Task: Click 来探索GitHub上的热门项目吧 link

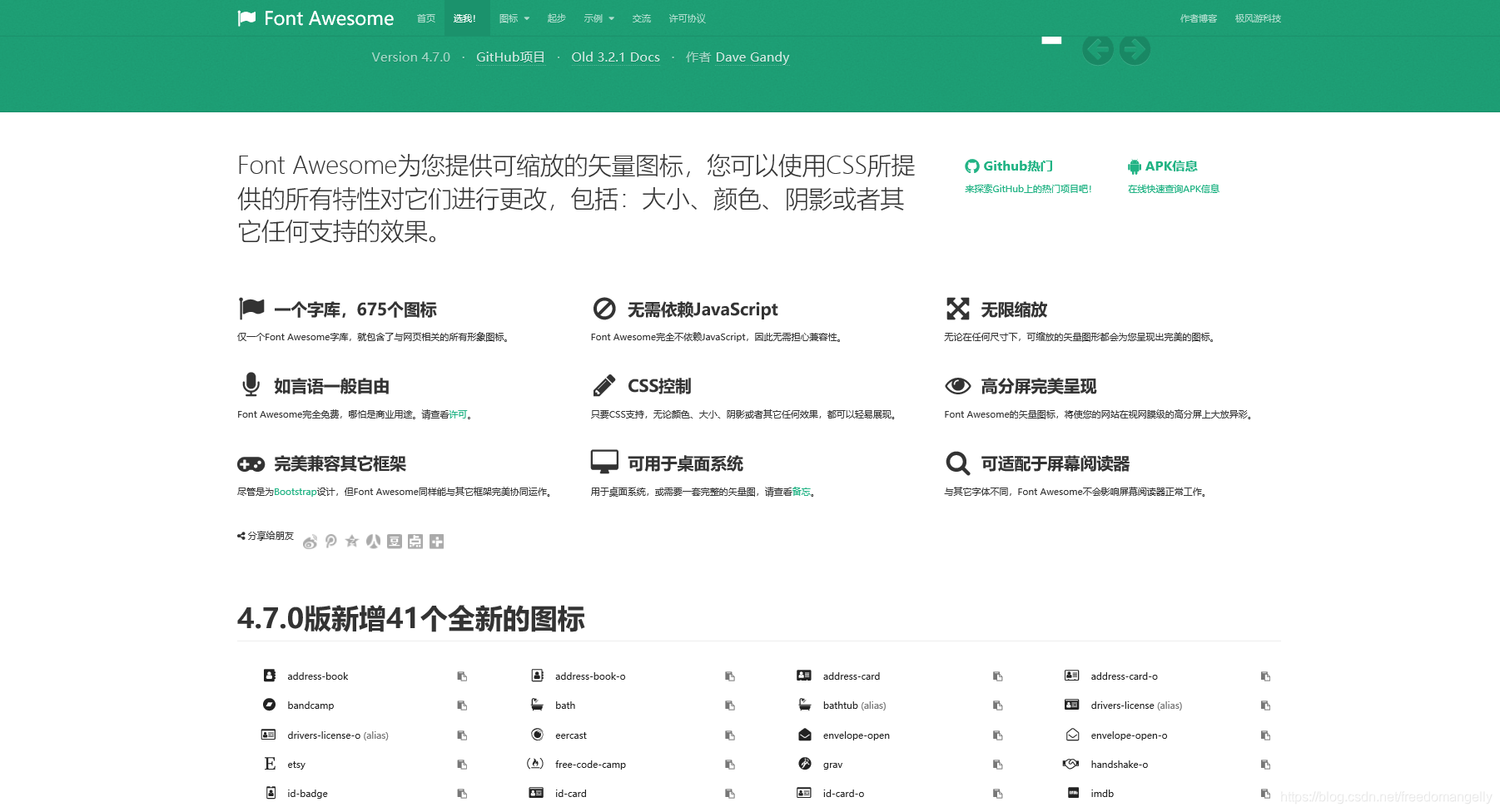Action: click(1028, 189)
